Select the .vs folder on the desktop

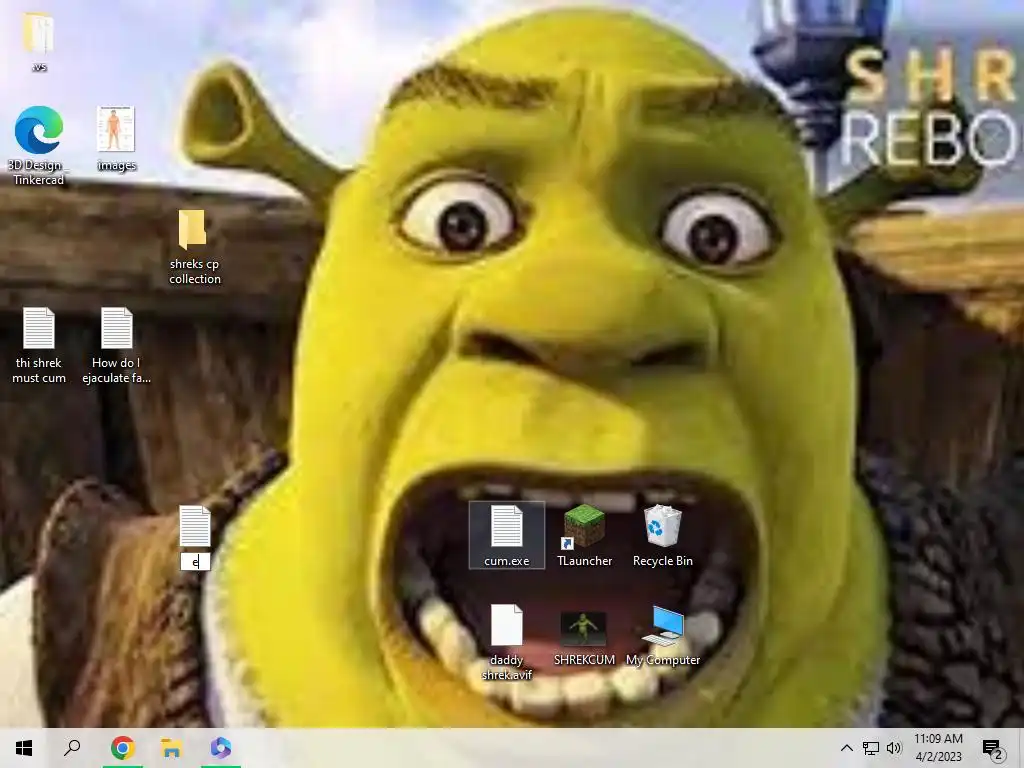39,40
